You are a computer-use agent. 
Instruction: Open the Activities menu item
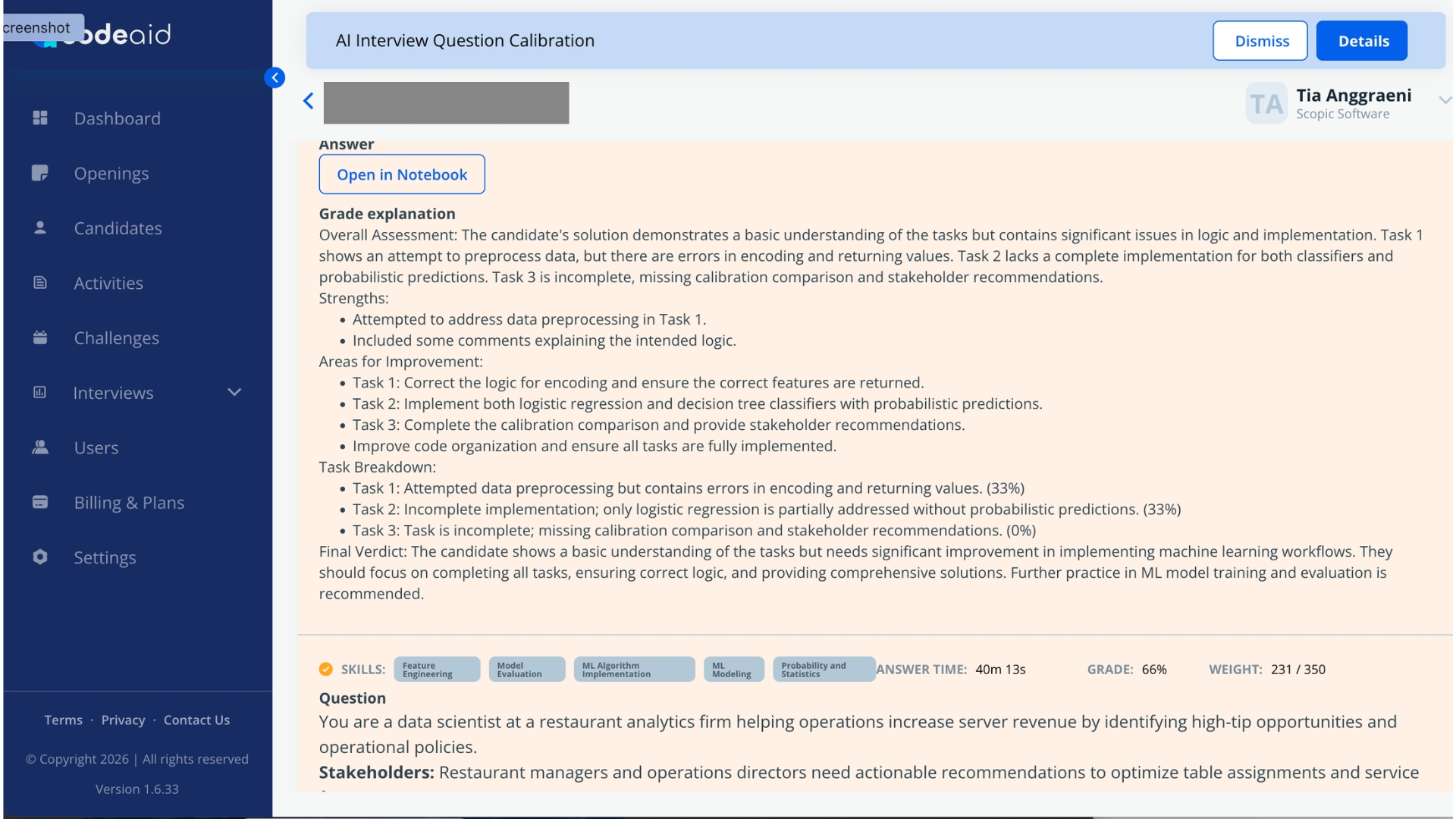(x=108, y=283)
